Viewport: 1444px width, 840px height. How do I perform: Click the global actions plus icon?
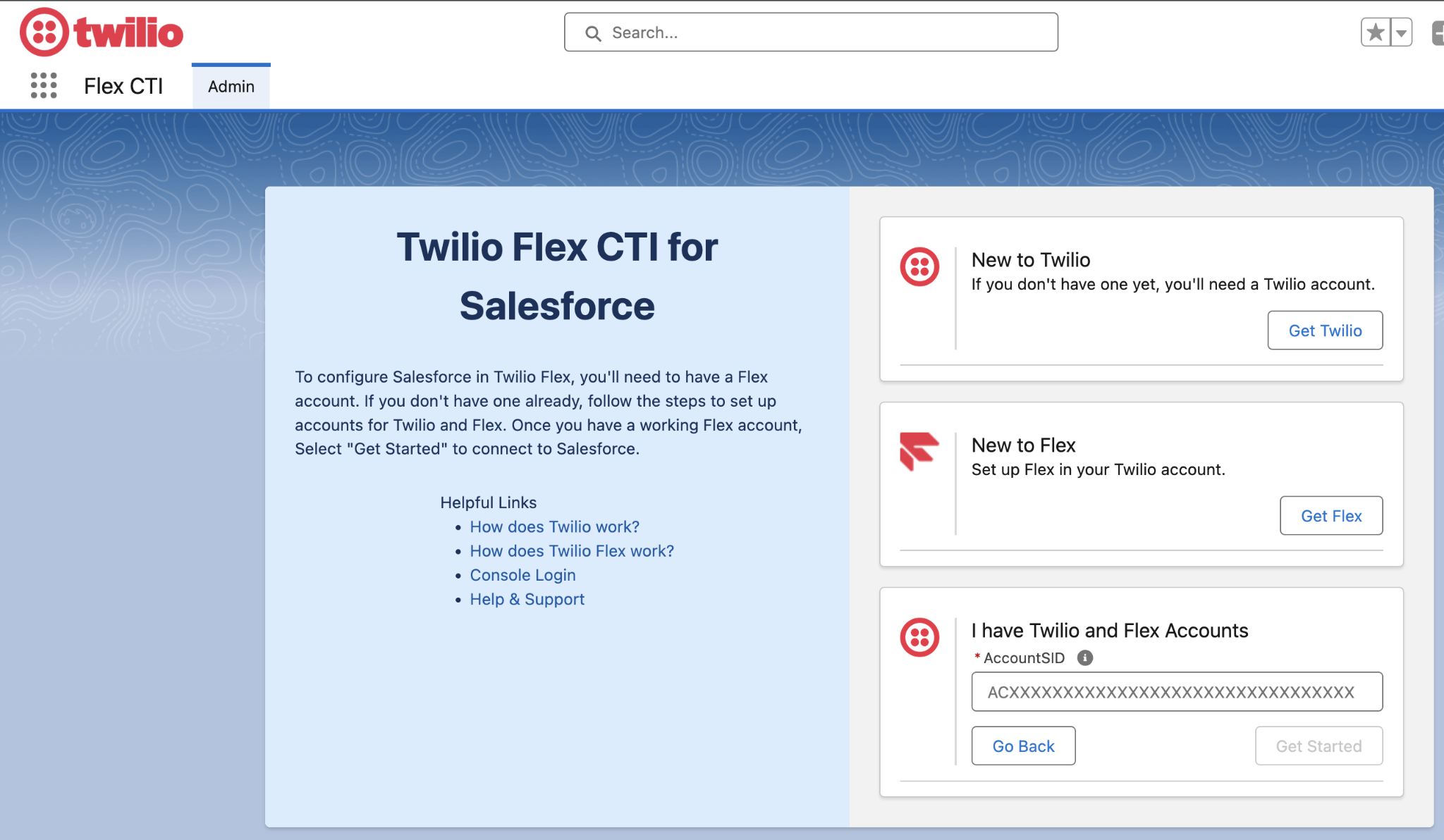coord(1438,32)
